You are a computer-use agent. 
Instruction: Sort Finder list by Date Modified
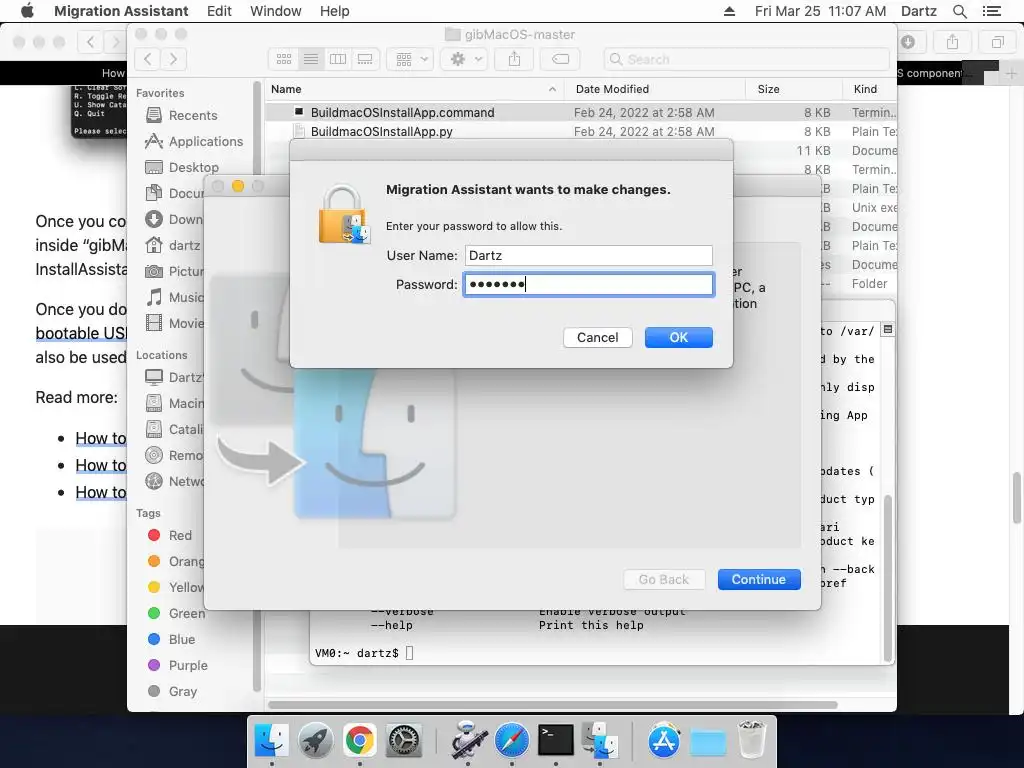[x=654, y=89]
